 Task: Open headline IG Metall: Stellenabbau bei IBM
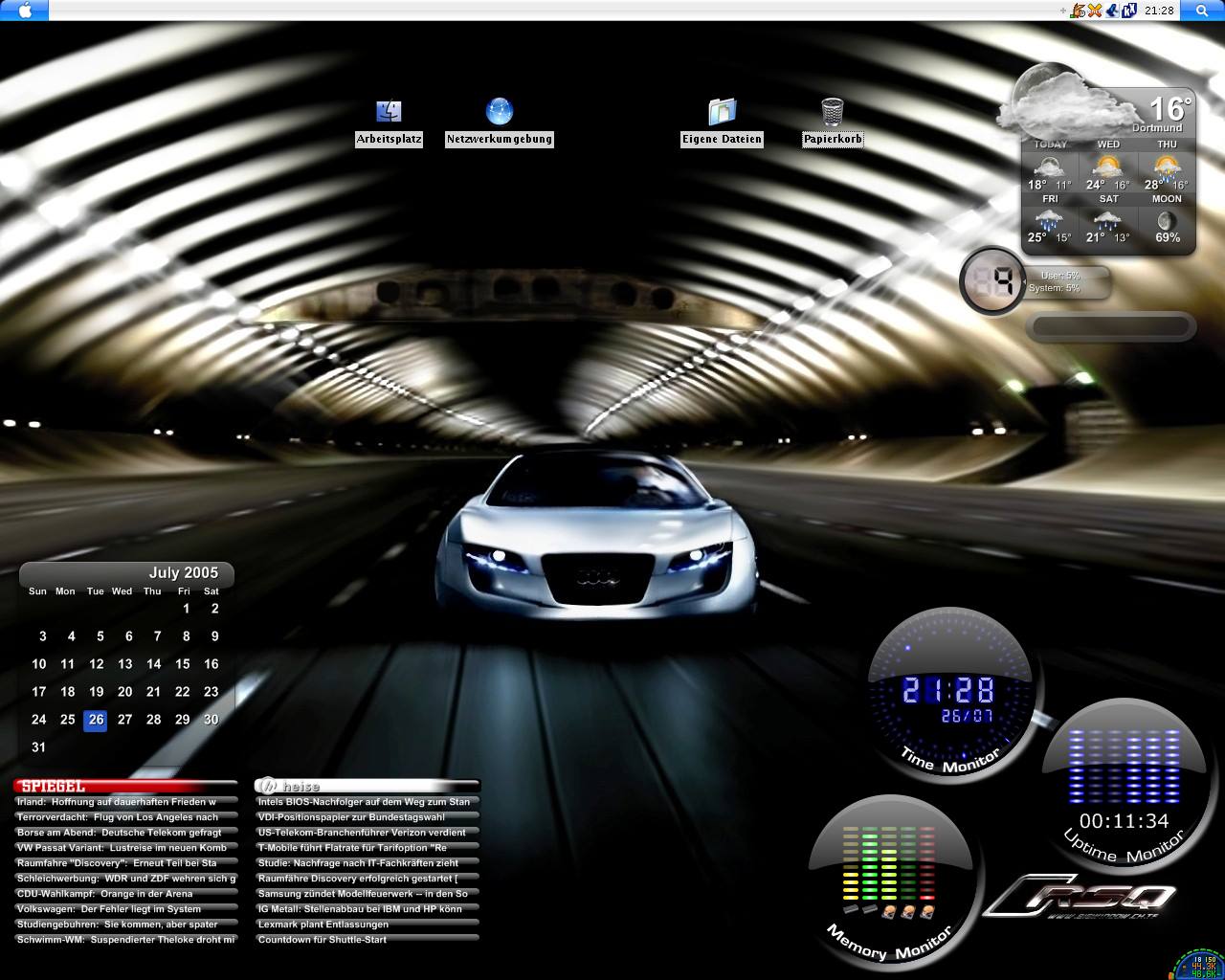[x=367, y=909]
